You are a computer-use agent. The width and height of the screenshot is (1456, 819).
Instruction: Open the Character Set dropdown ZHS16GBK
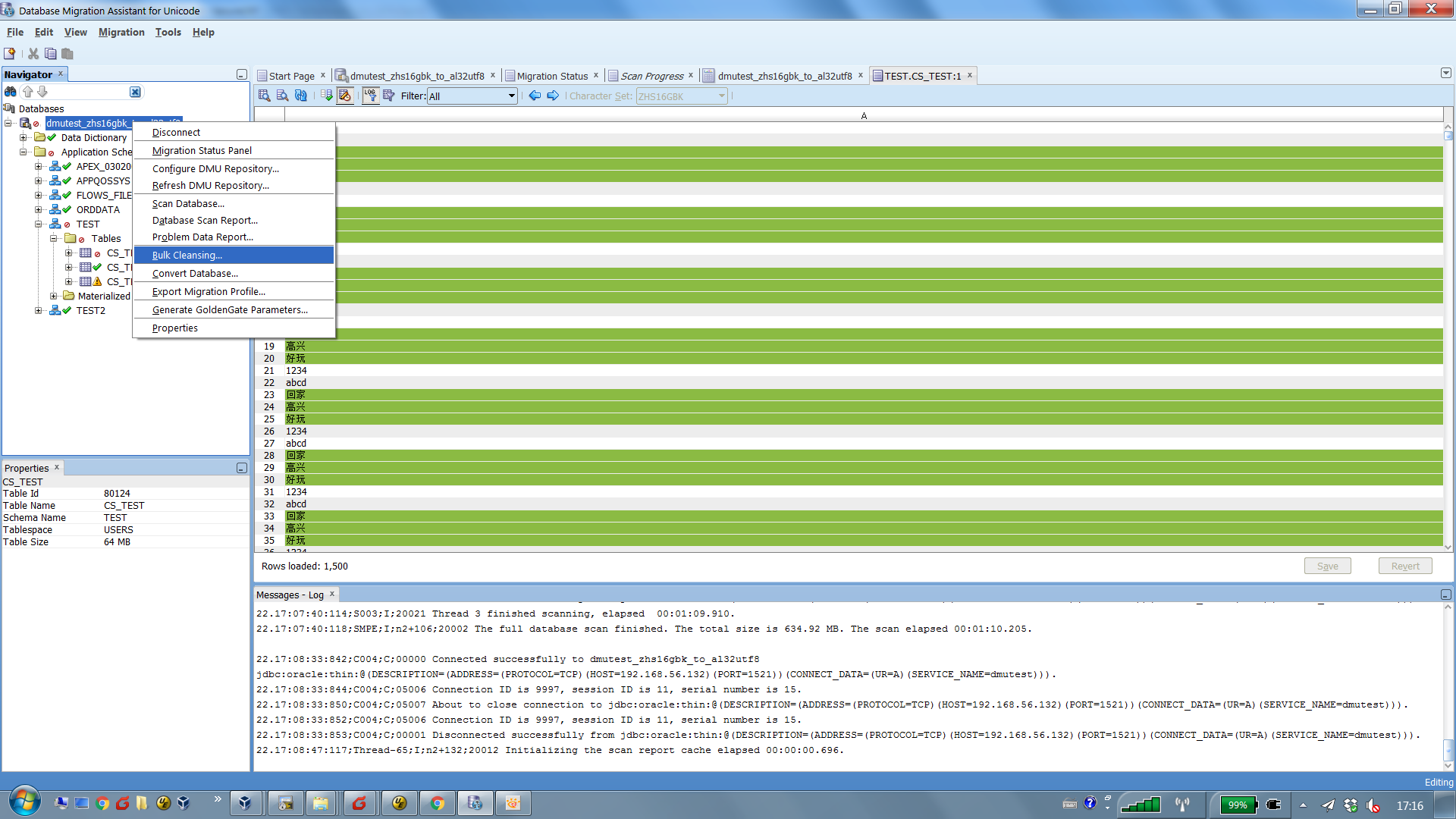(682, 96)
